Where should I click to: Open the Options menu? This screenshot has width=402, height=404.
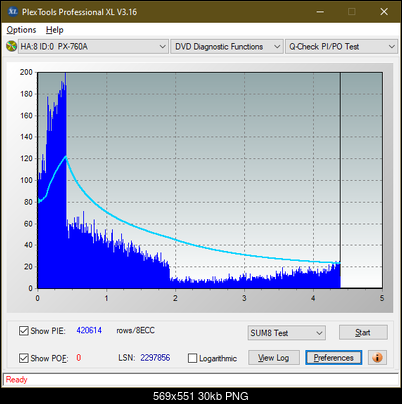click(21, 30)
